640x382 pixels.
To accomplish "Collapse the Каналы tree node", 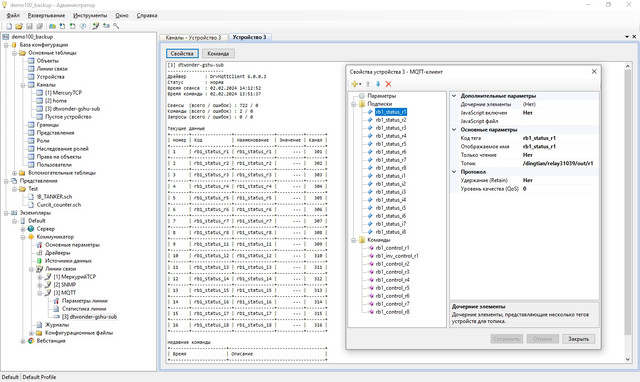I will [23, 85].
